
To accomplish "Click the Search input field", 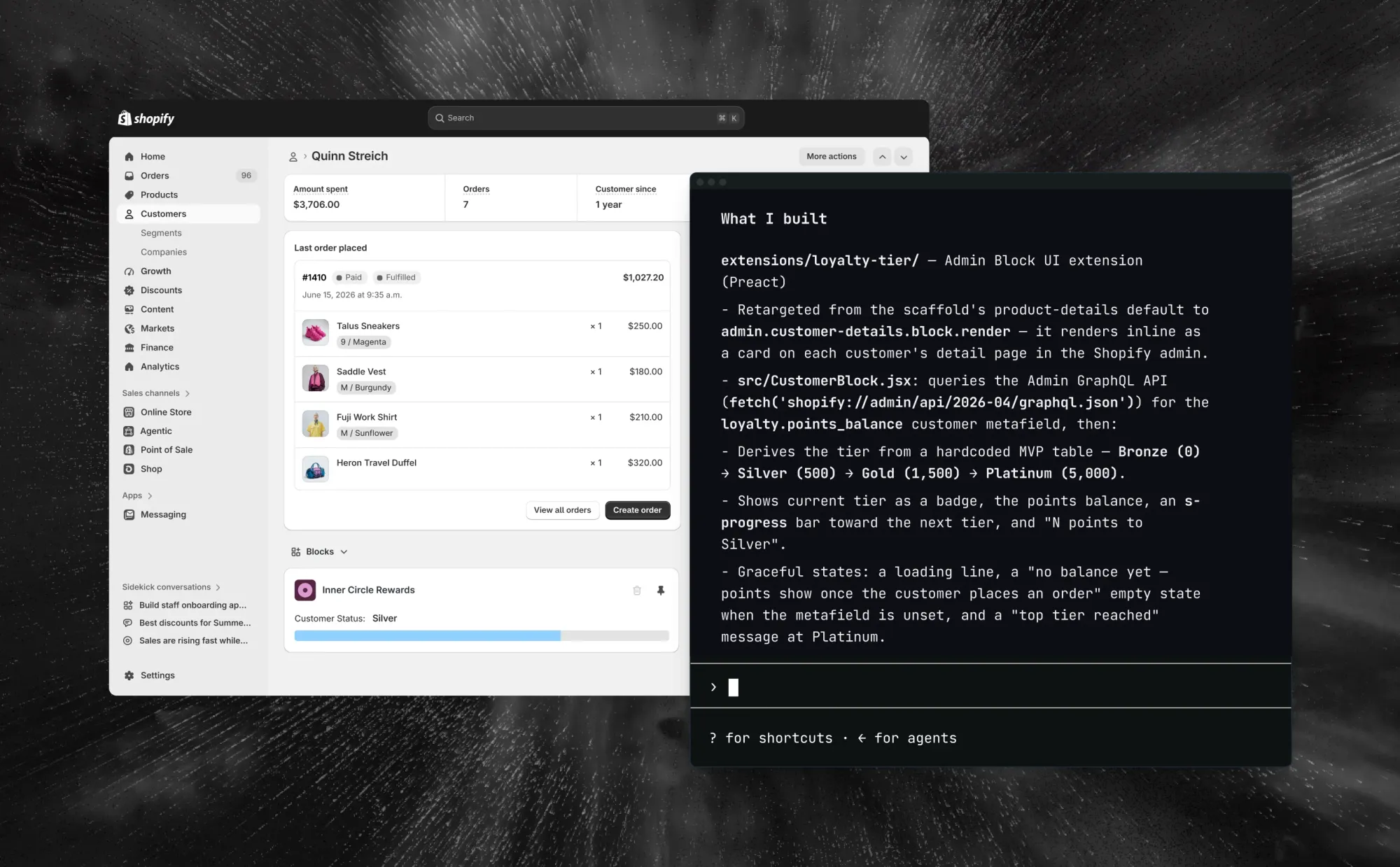I will (586, 118).
